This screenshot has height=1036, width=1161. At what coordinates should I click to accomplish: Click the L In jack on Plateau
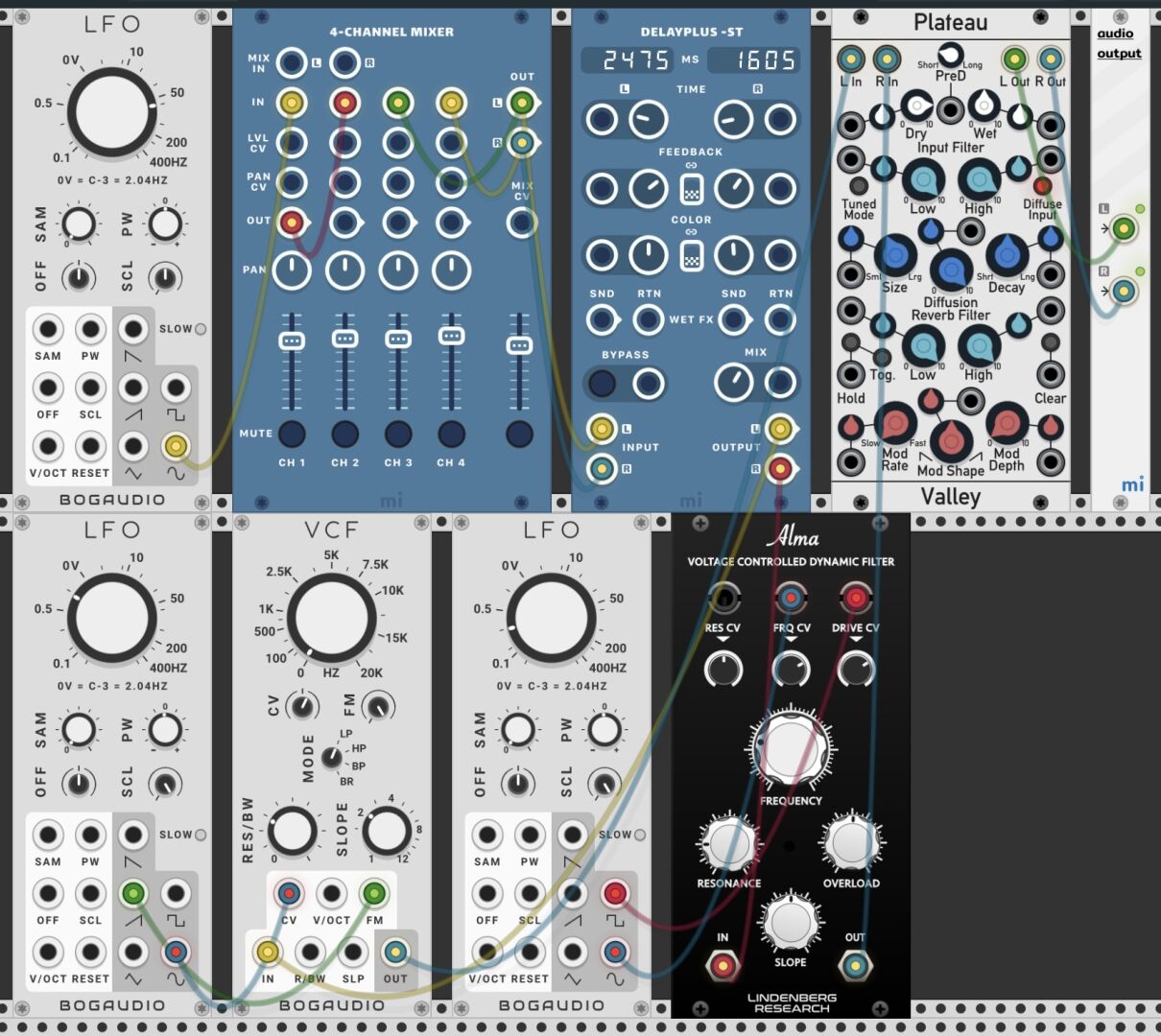tap(850, 59)
